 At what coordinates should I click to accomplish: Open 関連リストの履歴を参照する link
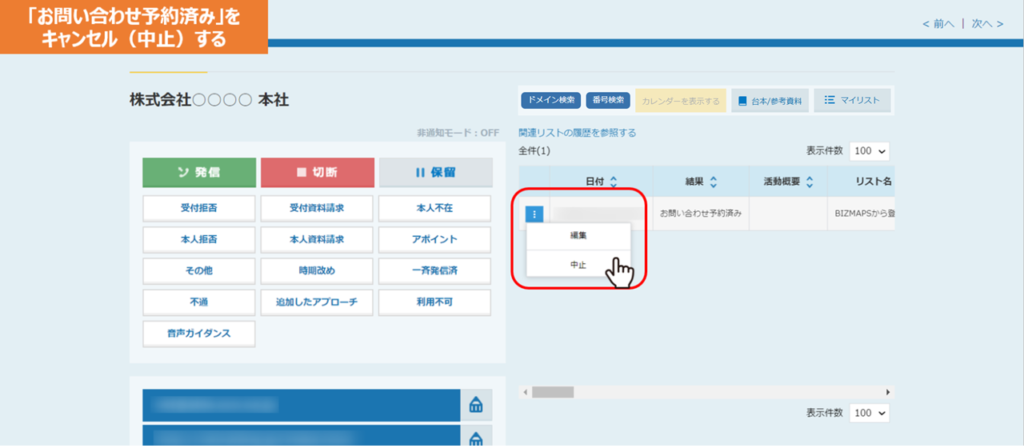(x=577, y=132)
